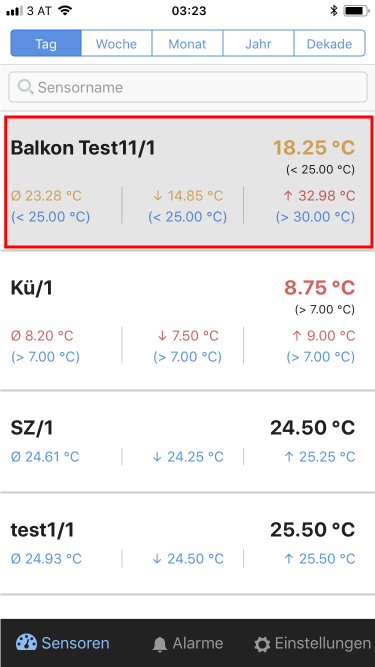Focus the Sensorname search field
The height and width of the screenshot is (667, 375).
[188, 87]
